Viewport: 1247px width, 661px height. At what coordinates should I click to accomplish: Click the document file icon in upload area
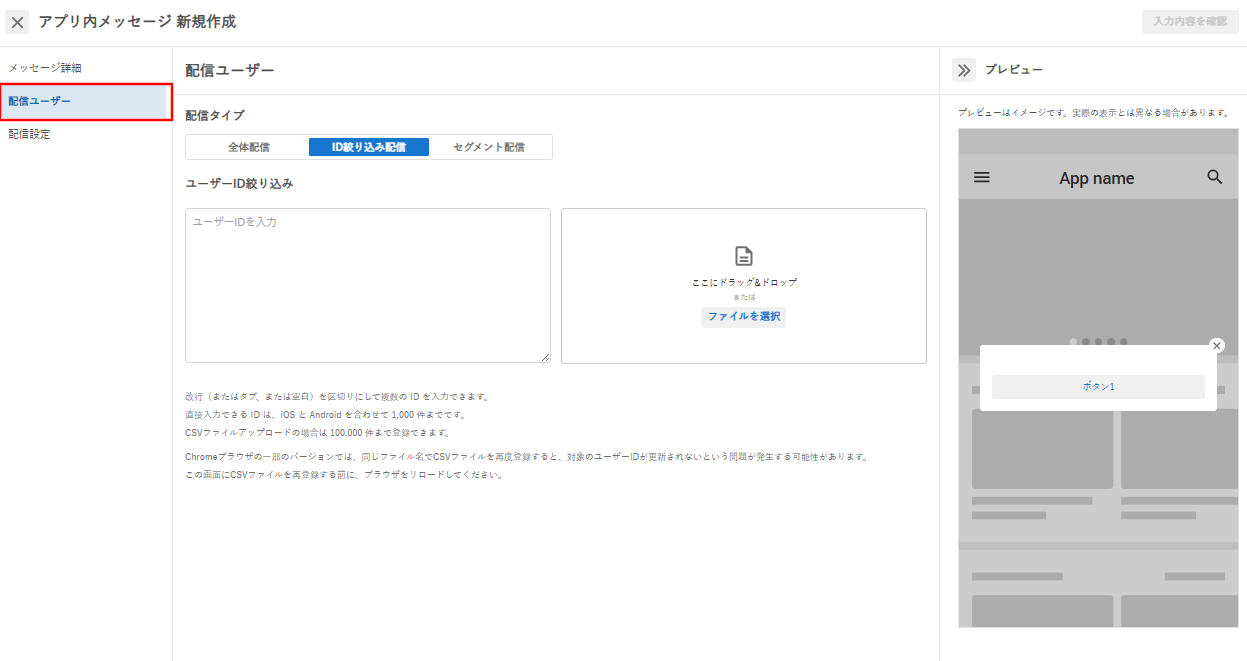point(744,256)
